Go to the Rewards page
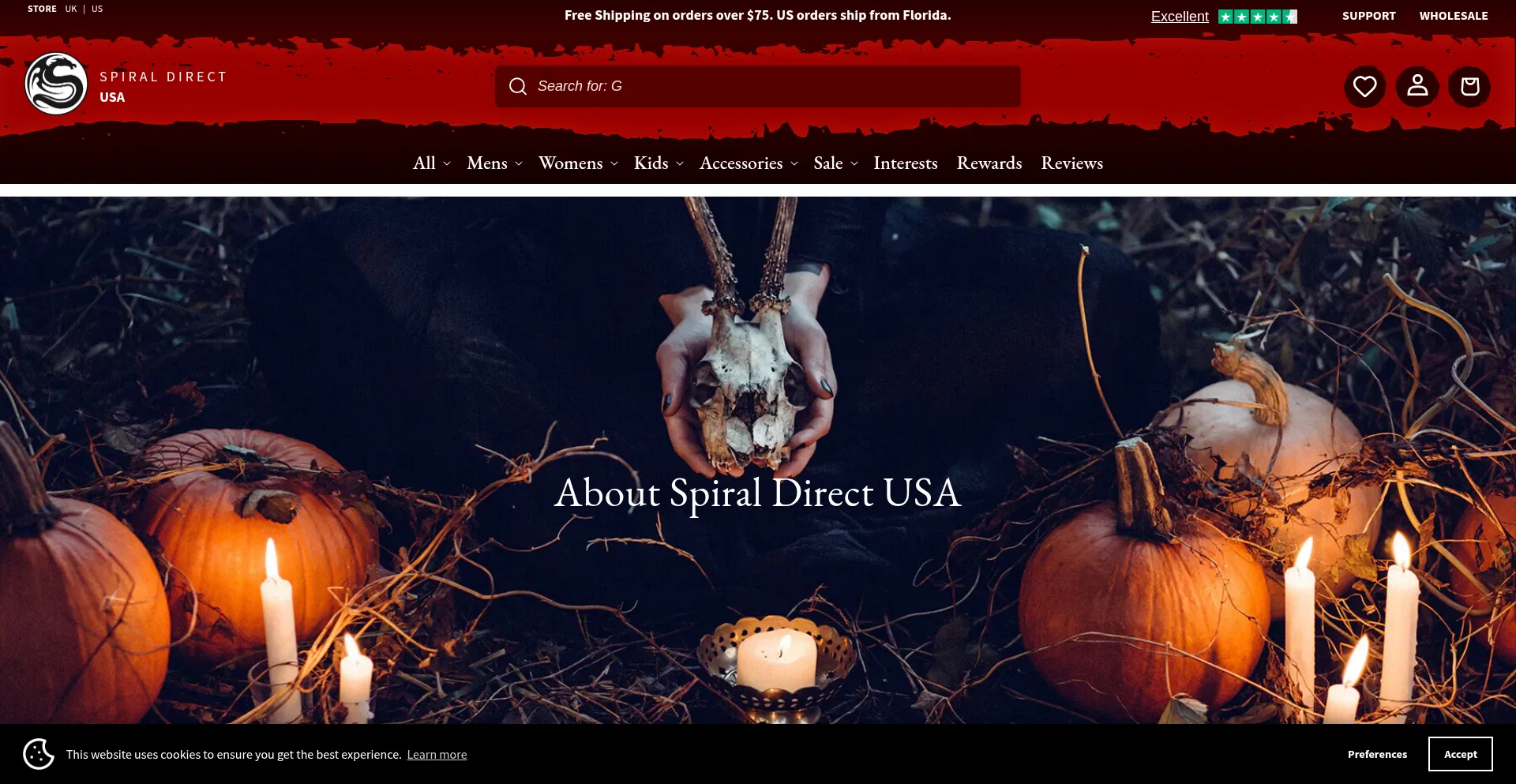This screenshot has height=784, width=1516. point(989,163)
